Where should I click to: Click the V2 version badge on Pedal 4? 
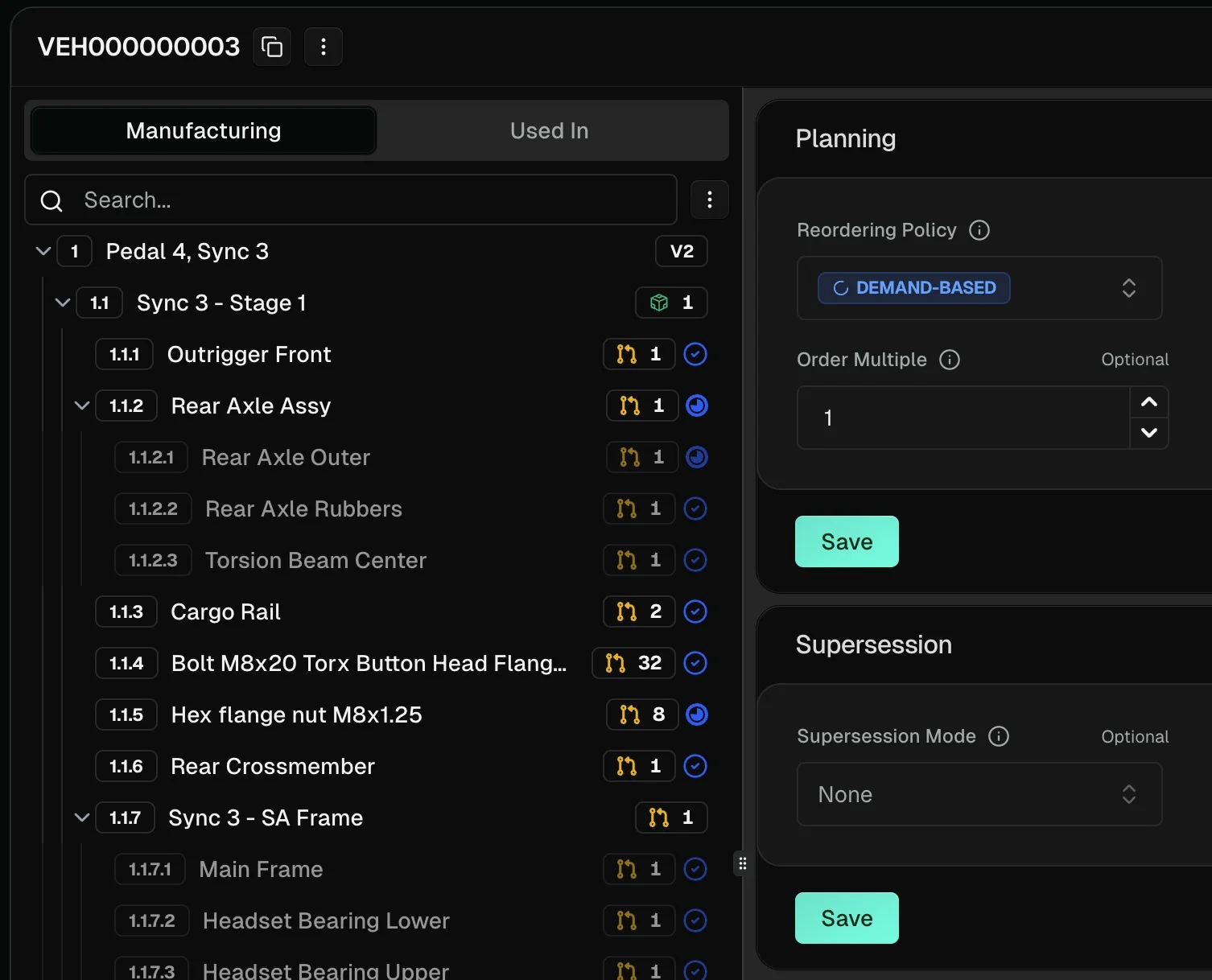click(x=682, y=251)
